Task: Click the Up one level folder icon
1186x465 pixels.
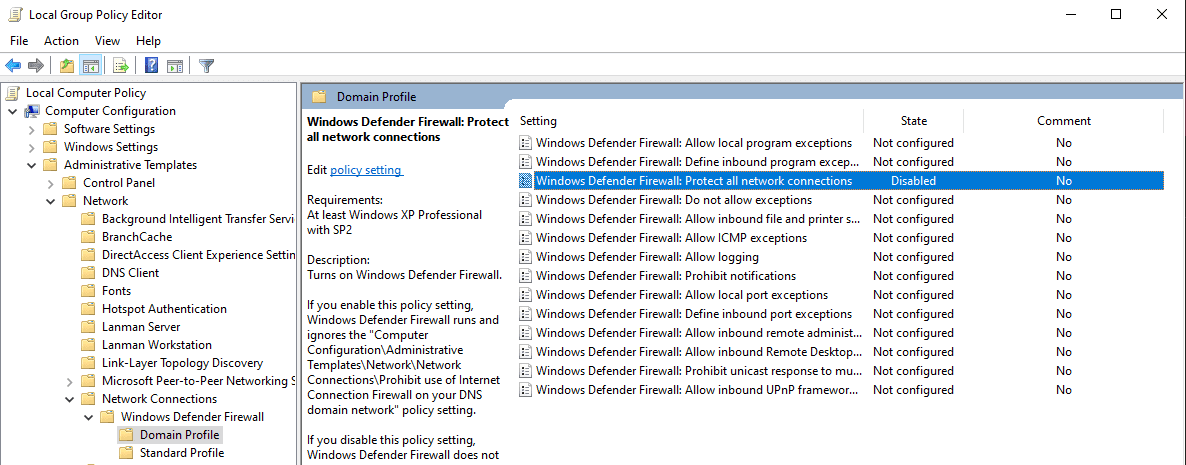Action: tap(66, 66)
